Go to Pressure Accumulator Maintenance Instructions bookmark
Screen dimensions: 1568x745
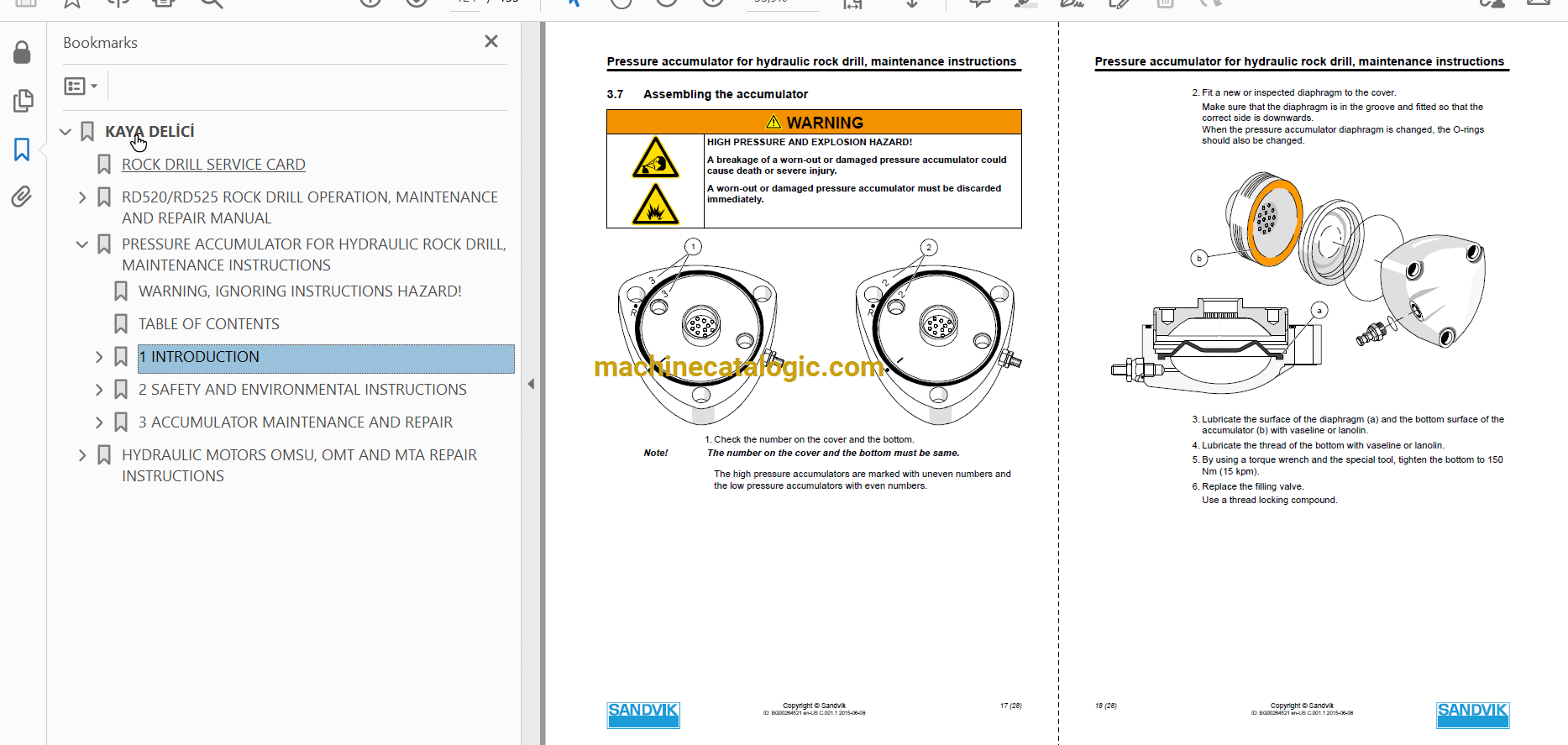point(314,254)
